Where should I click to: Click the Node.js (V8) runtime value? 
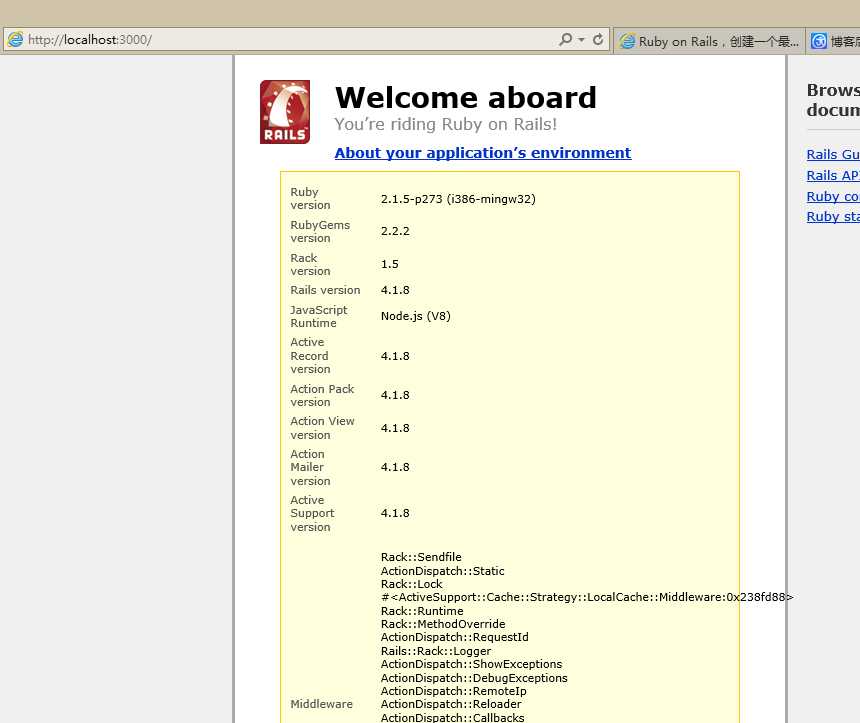pyautogui.click(x=416, y=316)
